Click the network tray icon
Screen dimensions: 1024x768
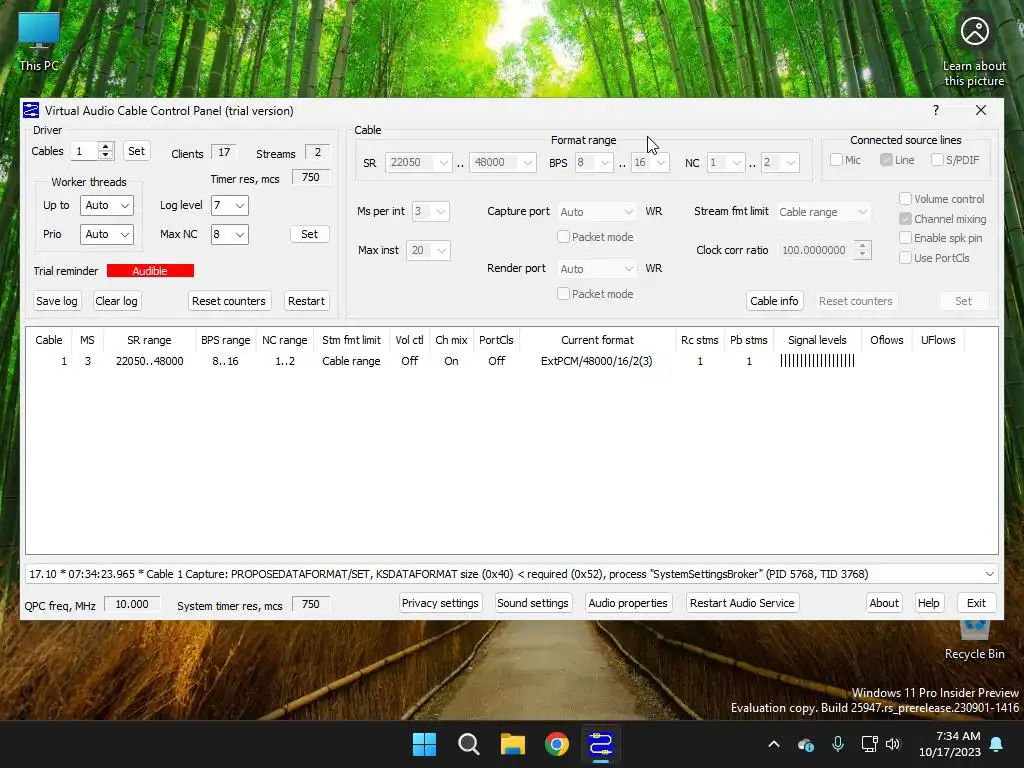(869, 744)
